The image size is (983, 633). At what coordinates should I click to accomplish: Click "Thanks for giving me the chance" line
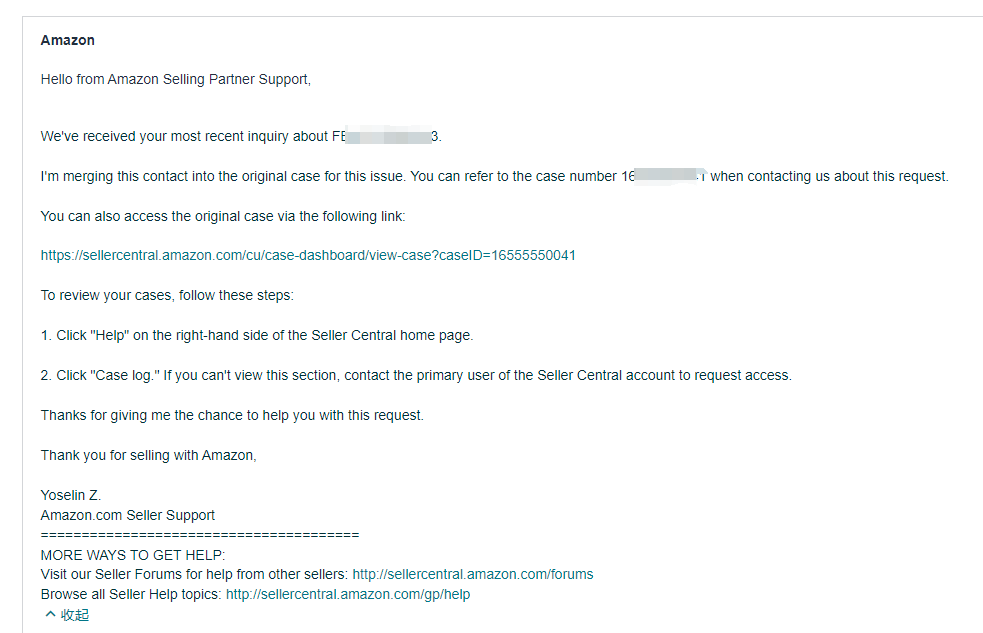232,416
